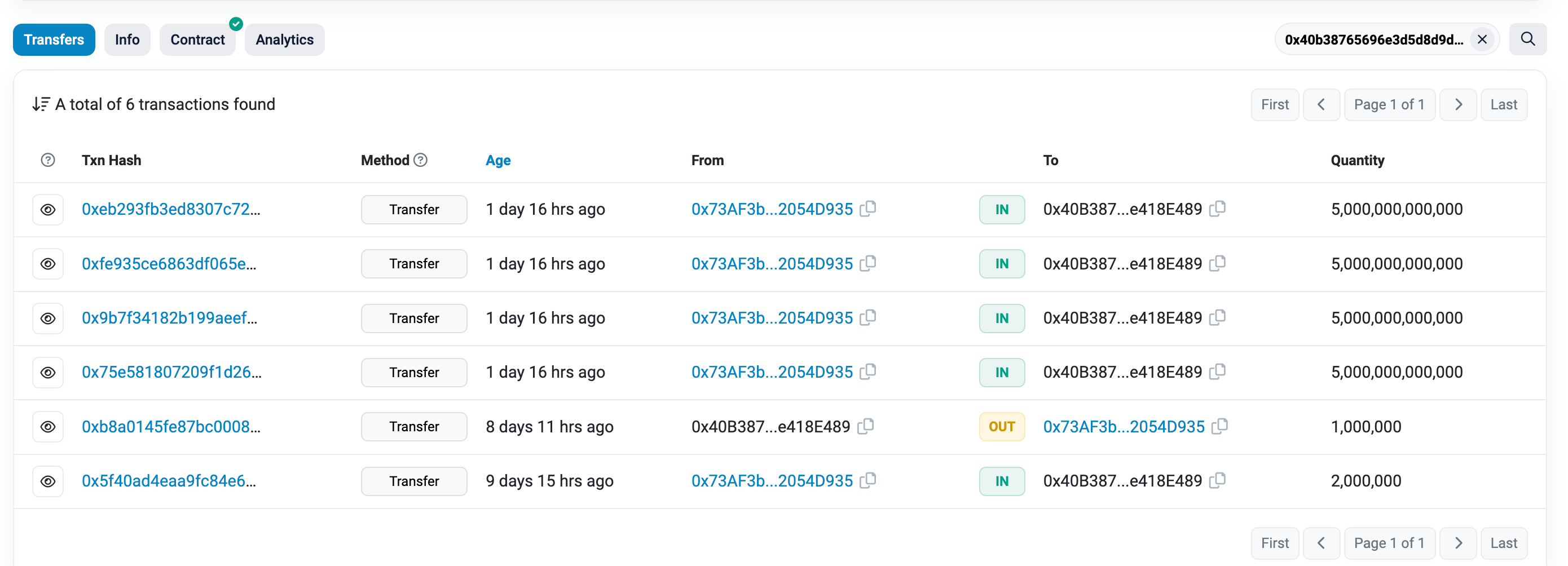1568x566 pixels.
Task: Open From address 0x73AF3b in 9 days row
Action: point(772,481)
